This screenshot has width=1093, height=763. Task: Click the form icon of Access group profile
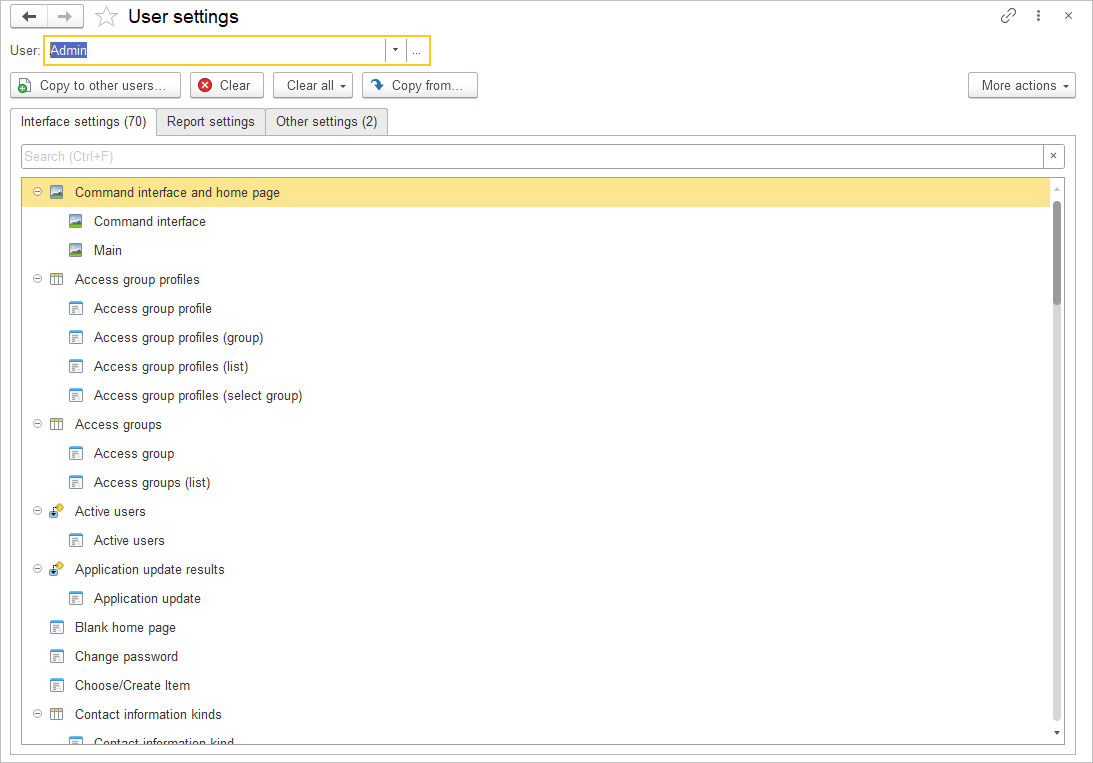76,309
